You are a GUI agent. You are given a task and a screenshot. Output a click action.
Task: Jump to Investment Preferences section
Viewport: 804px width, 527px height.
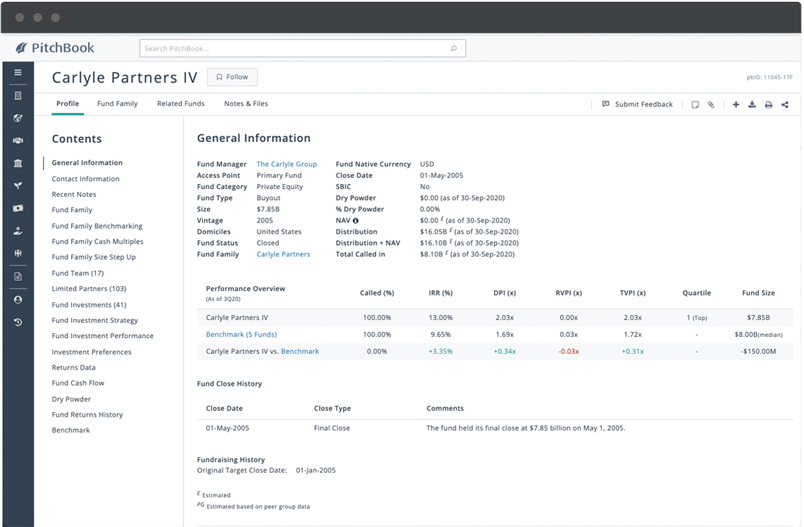[x=91, y=352]
